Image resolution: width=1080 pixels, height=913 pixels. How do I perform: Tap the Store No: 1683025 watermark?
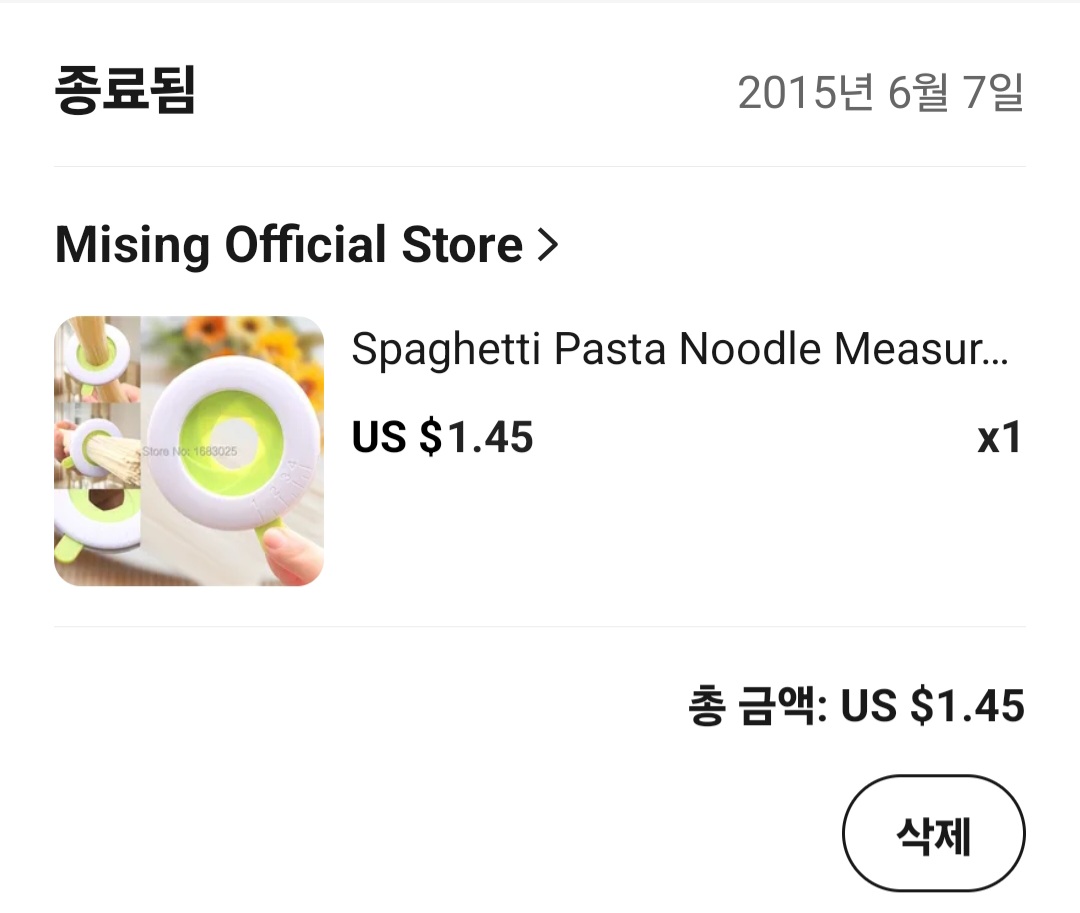click(x=189, y=452)
